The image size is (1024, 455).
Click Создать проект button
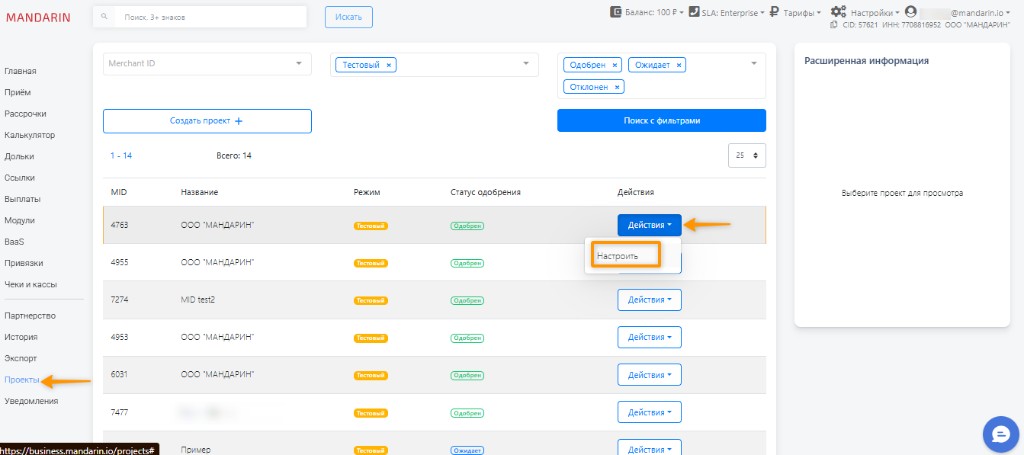(x=207, y=121)
